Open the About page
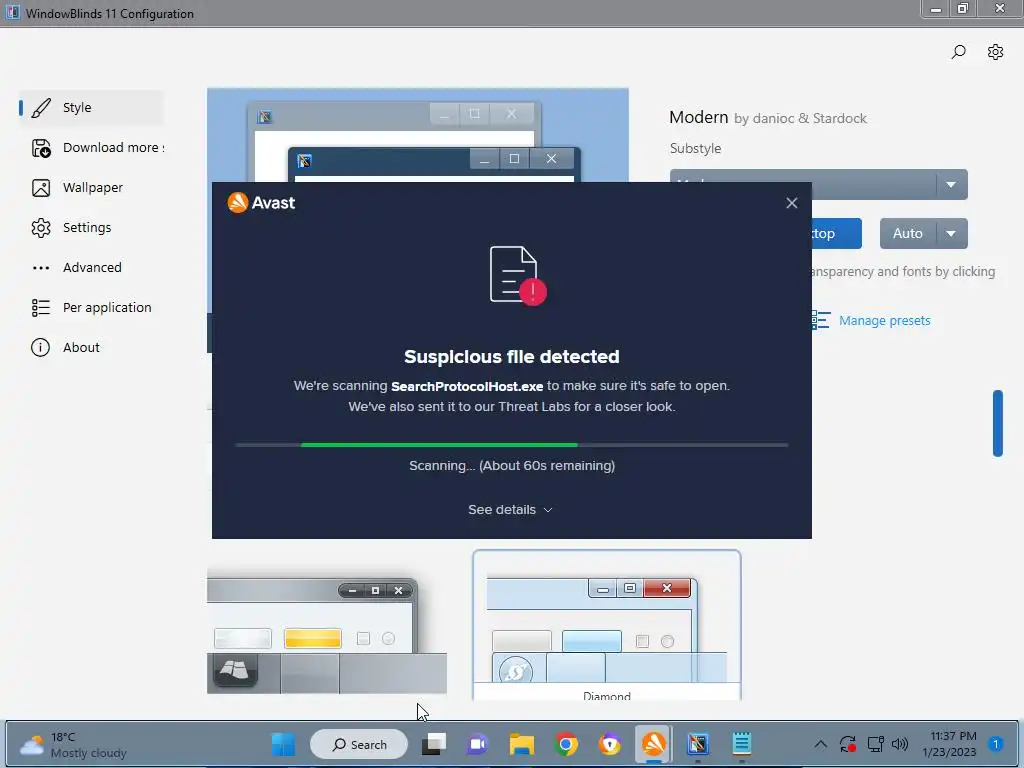The image size is (1024, 768). pos(91,347)
